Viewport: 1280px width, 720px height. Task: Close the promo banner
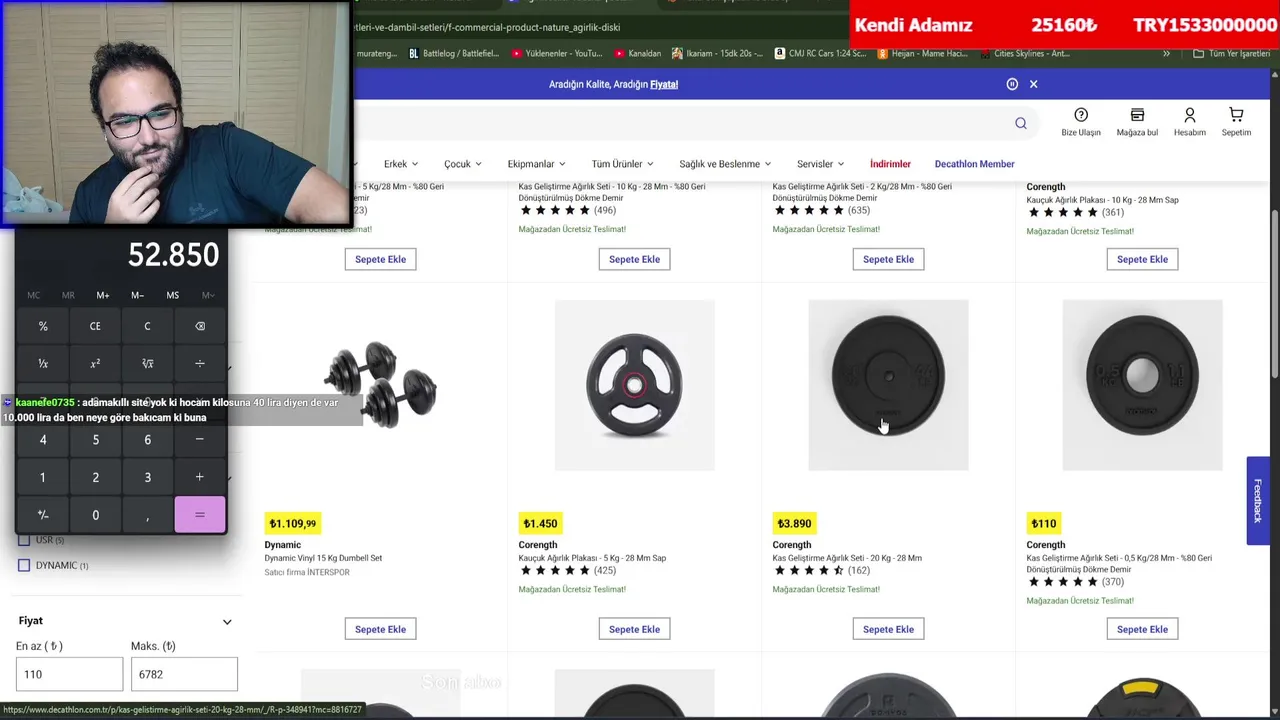pyautogui.click(x=1034, y=84)
